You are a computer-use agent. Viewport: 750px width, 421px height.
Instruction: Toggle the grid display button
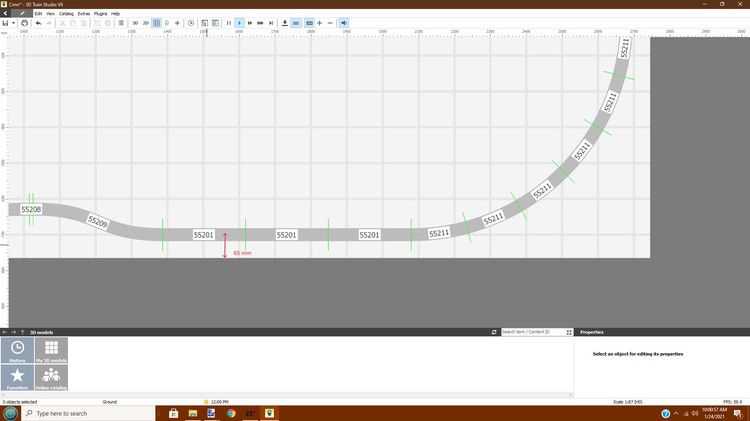(x=156, y=23)
